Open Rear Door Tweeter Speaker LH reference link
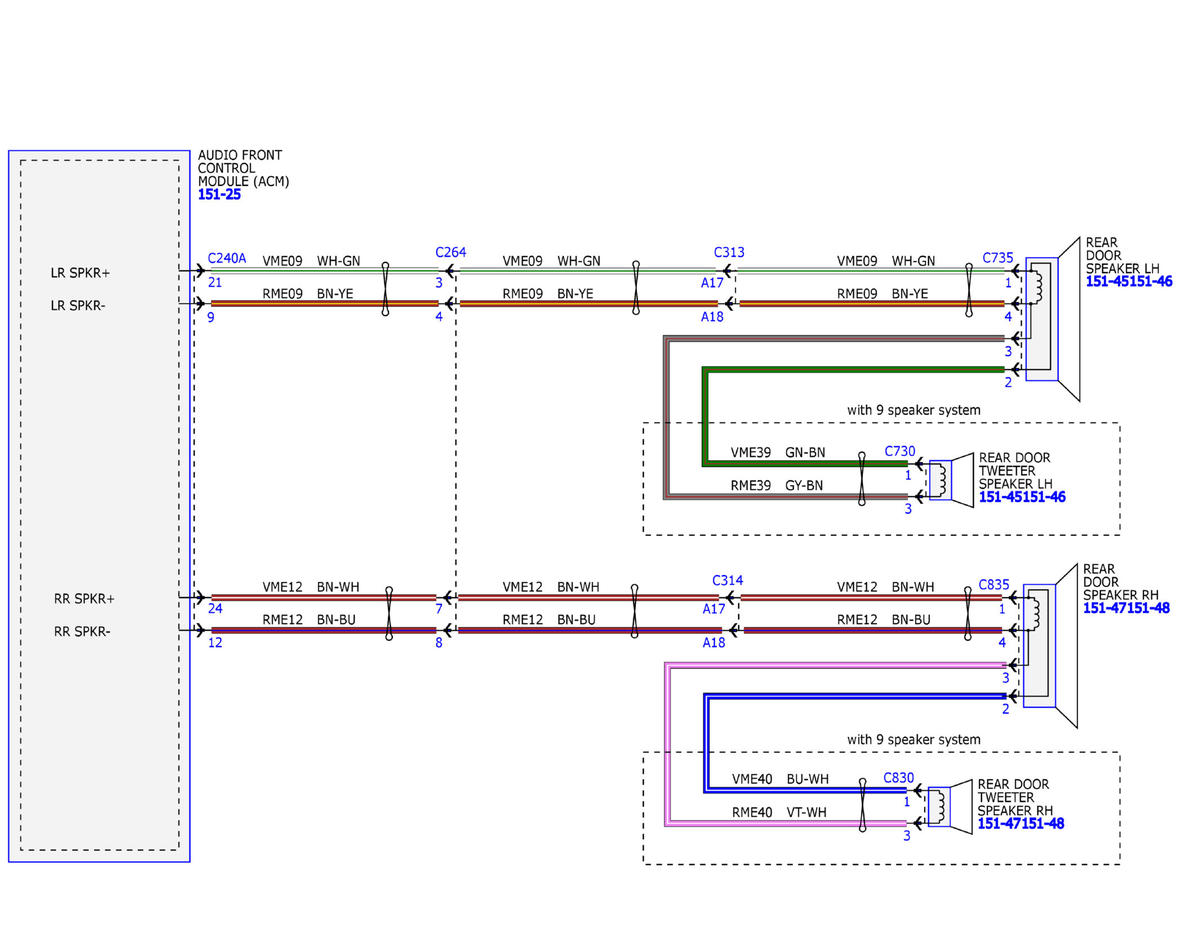Screen dimensions: 1200x927 [x=1022, y=497]
